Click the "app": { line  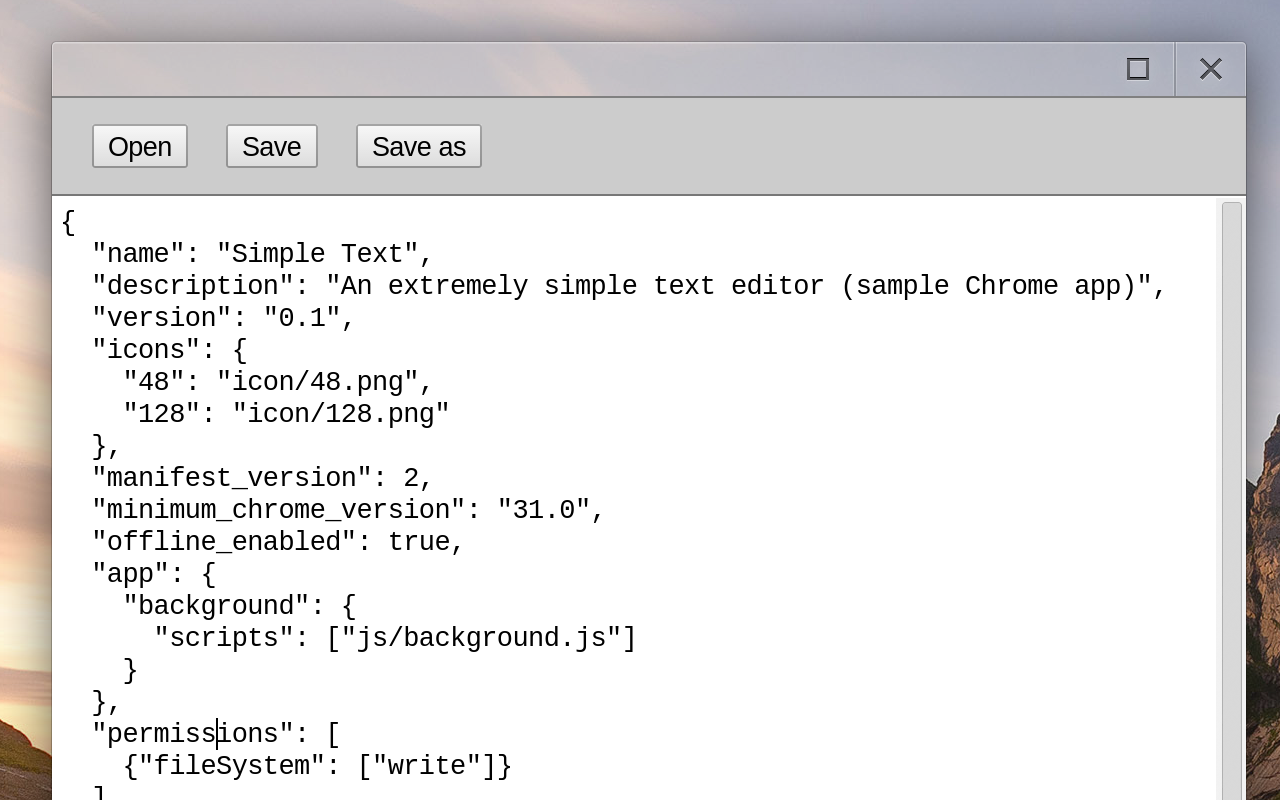(x=154, y=574)
